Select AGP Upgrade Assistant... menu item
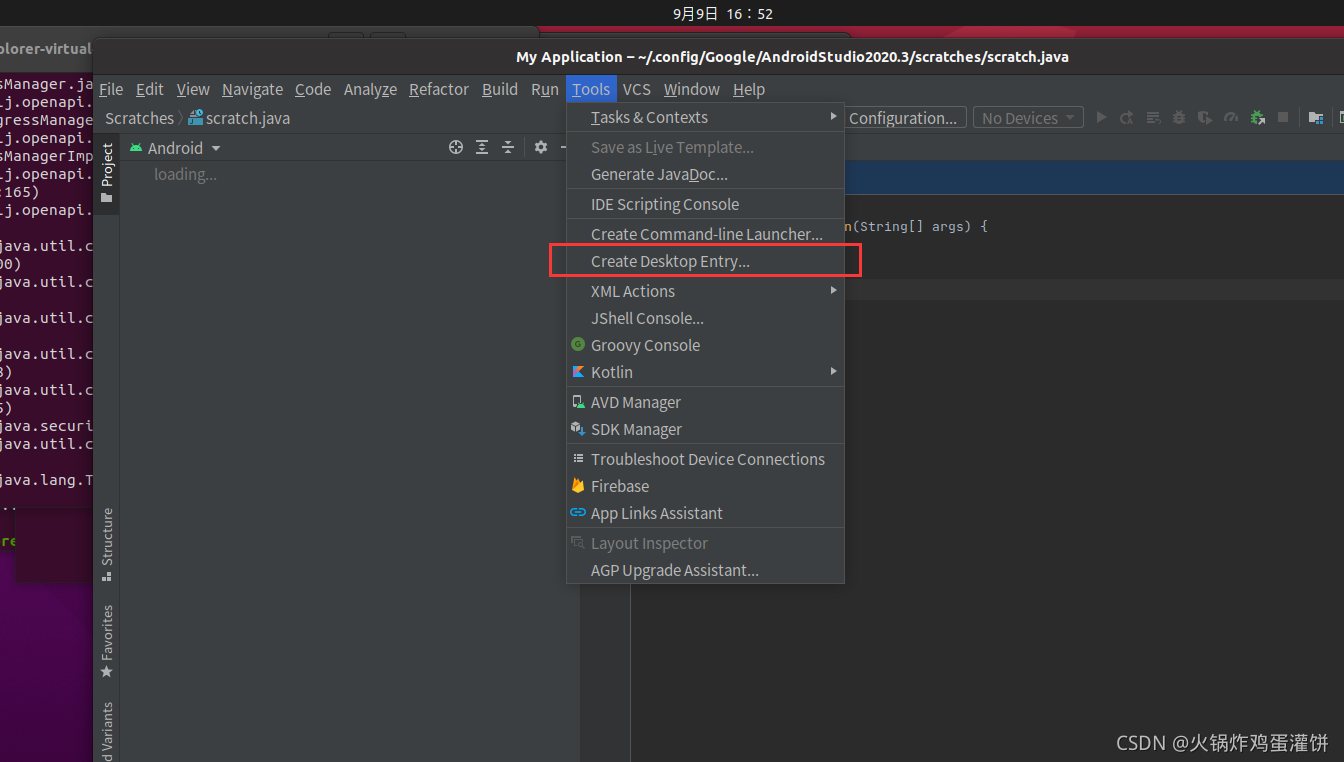Screen dimensions: 1344x762 pyautogui.click(x=706, y=570)
